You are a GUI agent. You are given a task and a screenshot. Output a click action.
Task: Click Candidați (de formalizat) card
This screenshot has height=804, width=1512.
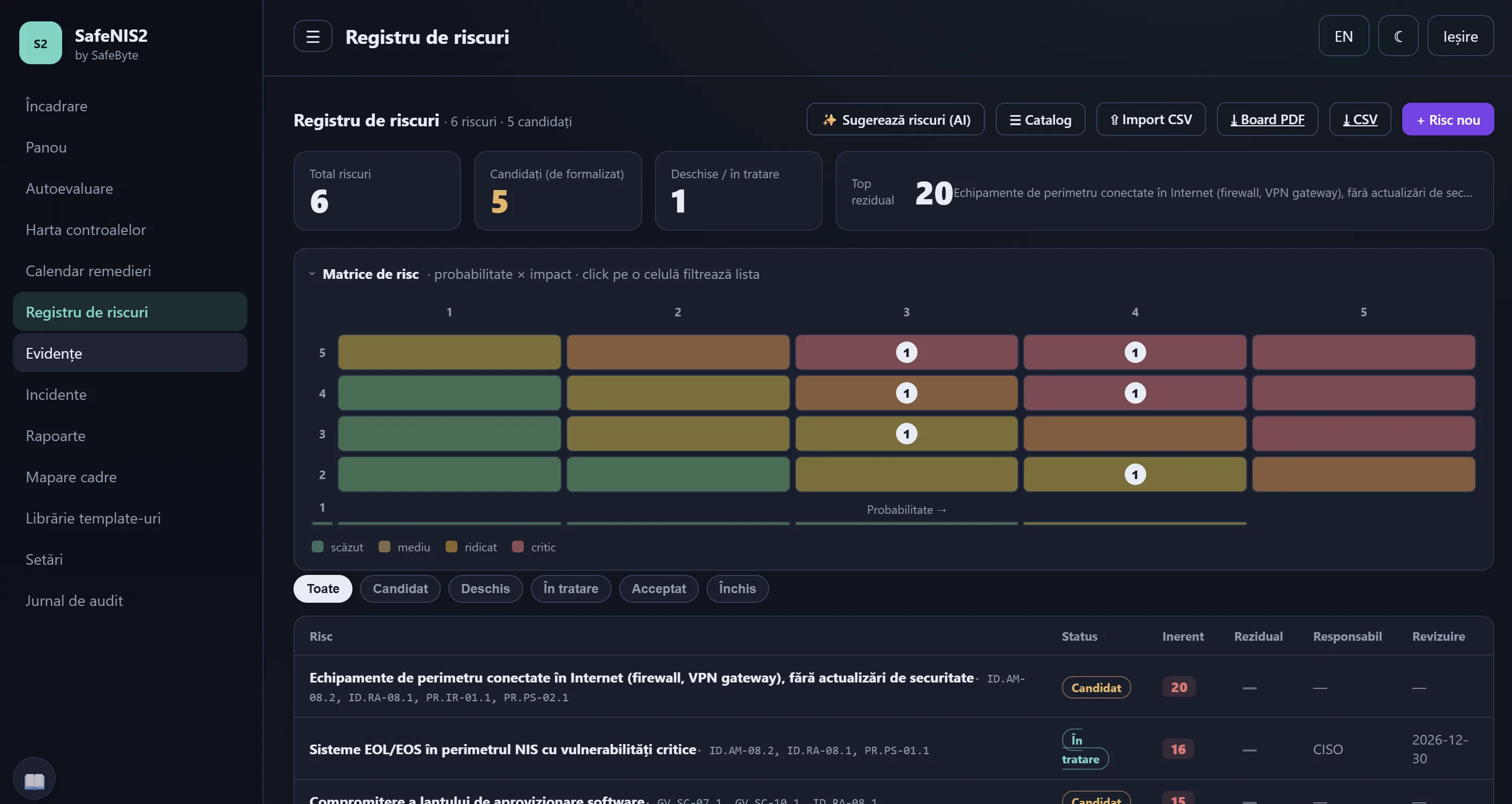tap(558, 191)
